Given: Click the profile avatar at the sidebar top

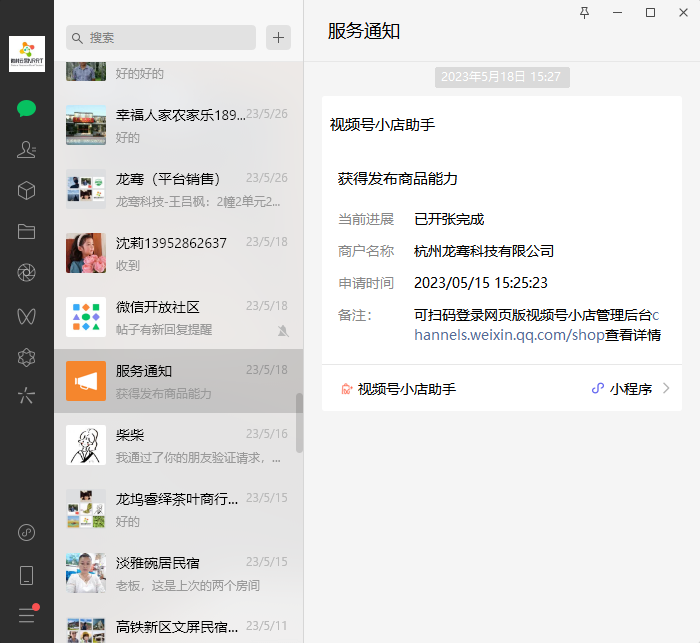Looking at the screenshot, I should tap(27, 54).
